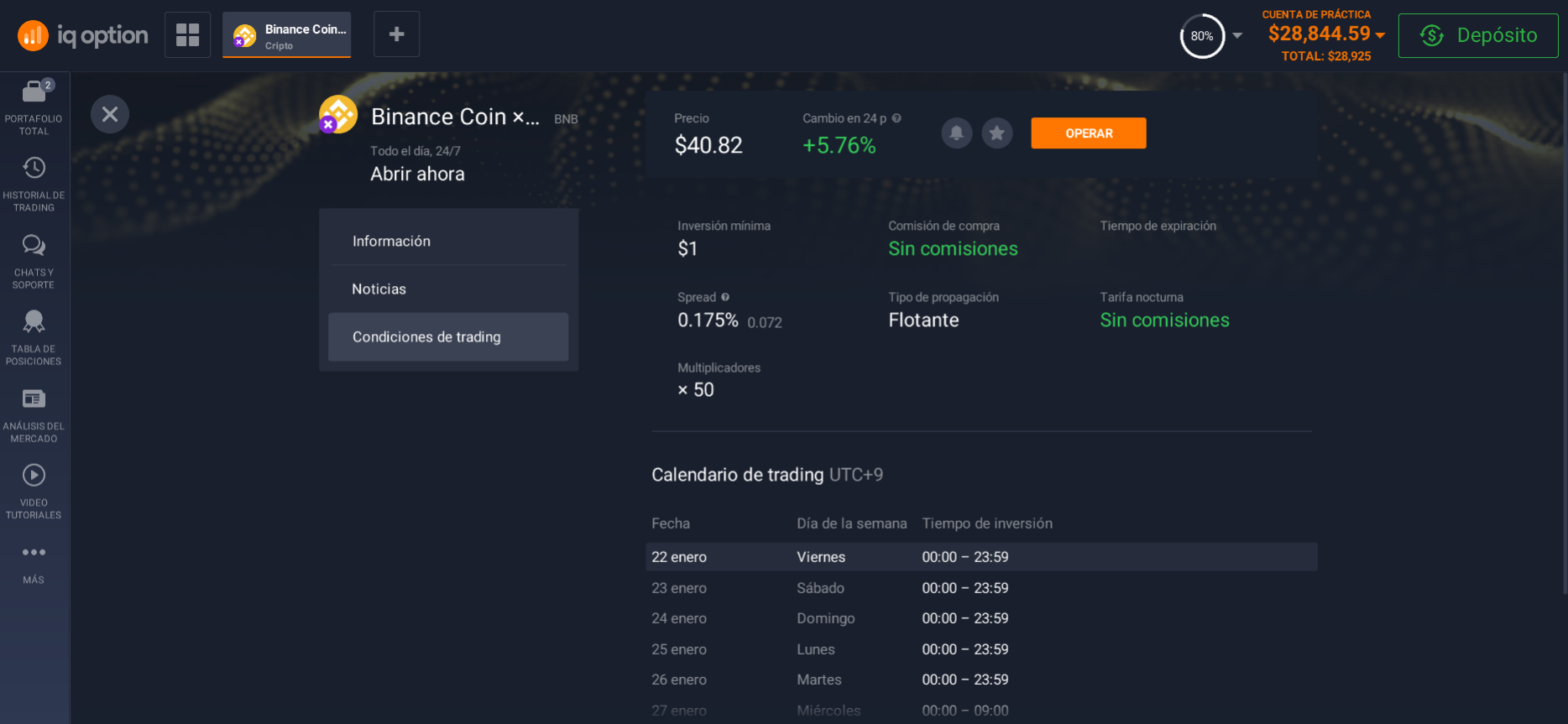Add a new asset tab with plus
The width and height of the screenshot is (1568, 724).
click(x=396, y=34)
